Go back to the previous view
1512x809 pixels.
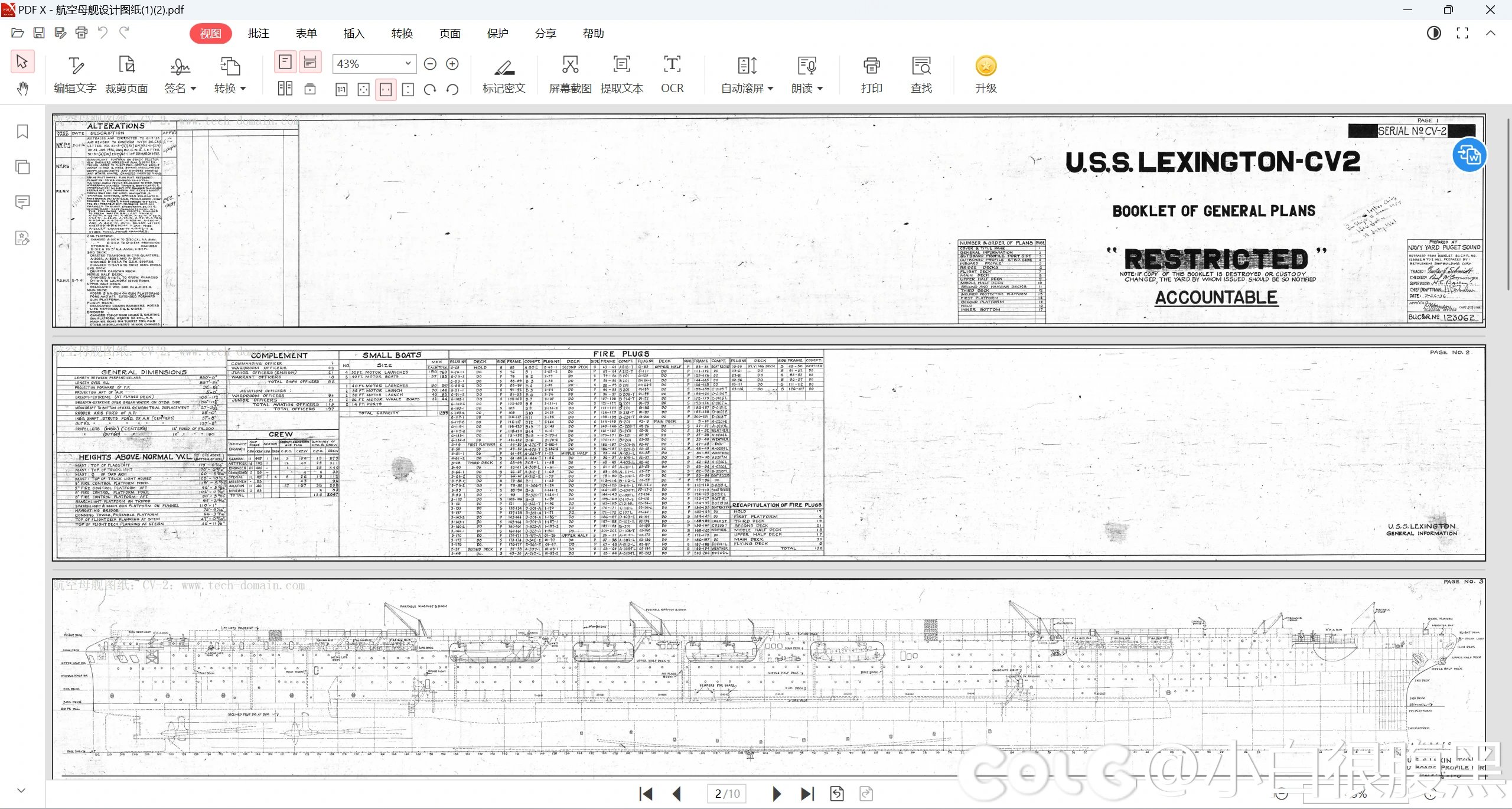point(837,794)
